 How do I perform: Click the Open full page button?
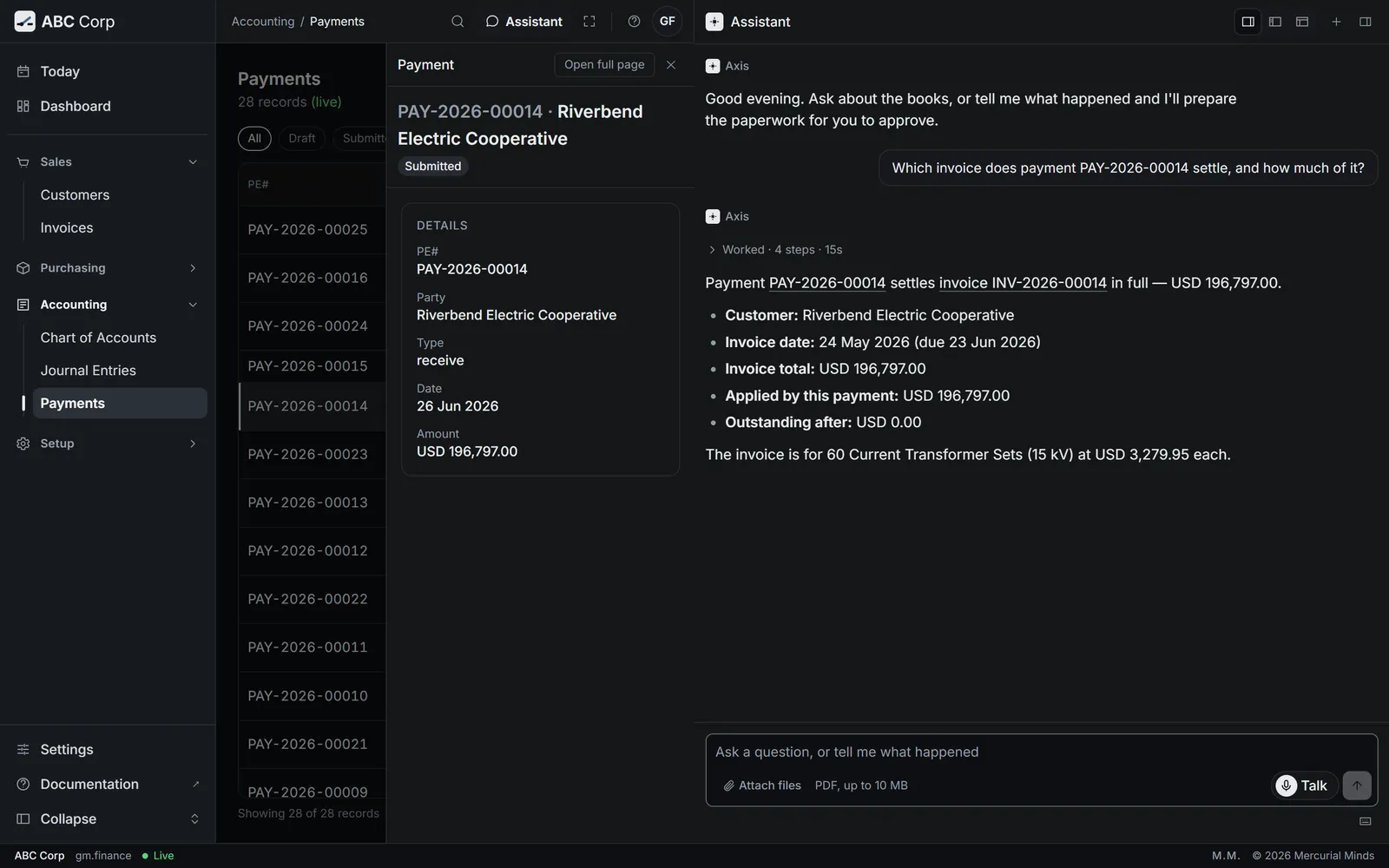[604, 65]
